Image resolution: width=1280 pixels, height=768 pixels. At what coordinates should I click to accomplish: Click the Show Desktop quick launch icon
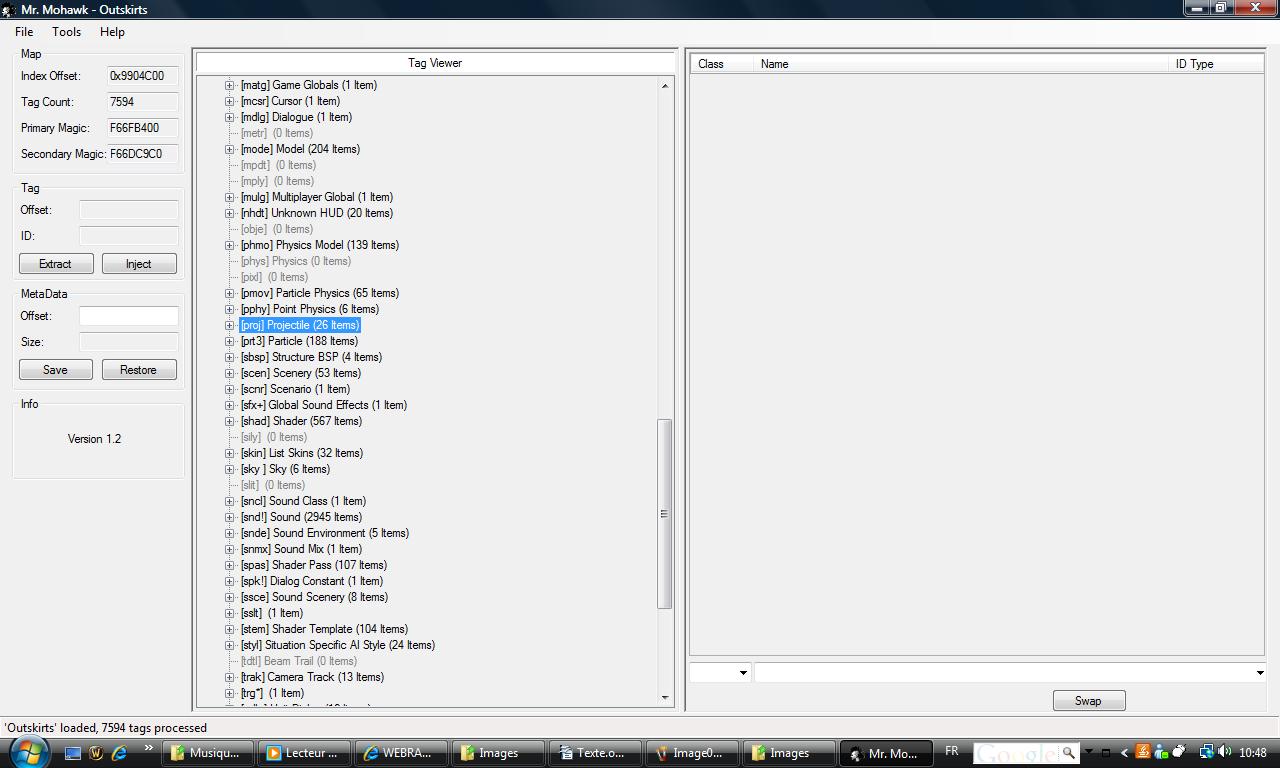pyautogui.click(x=73, y=753)
